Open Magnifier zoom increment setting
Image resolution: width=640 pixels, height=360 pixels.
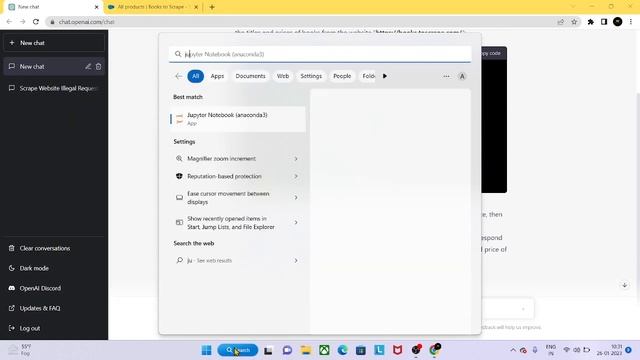238,158
